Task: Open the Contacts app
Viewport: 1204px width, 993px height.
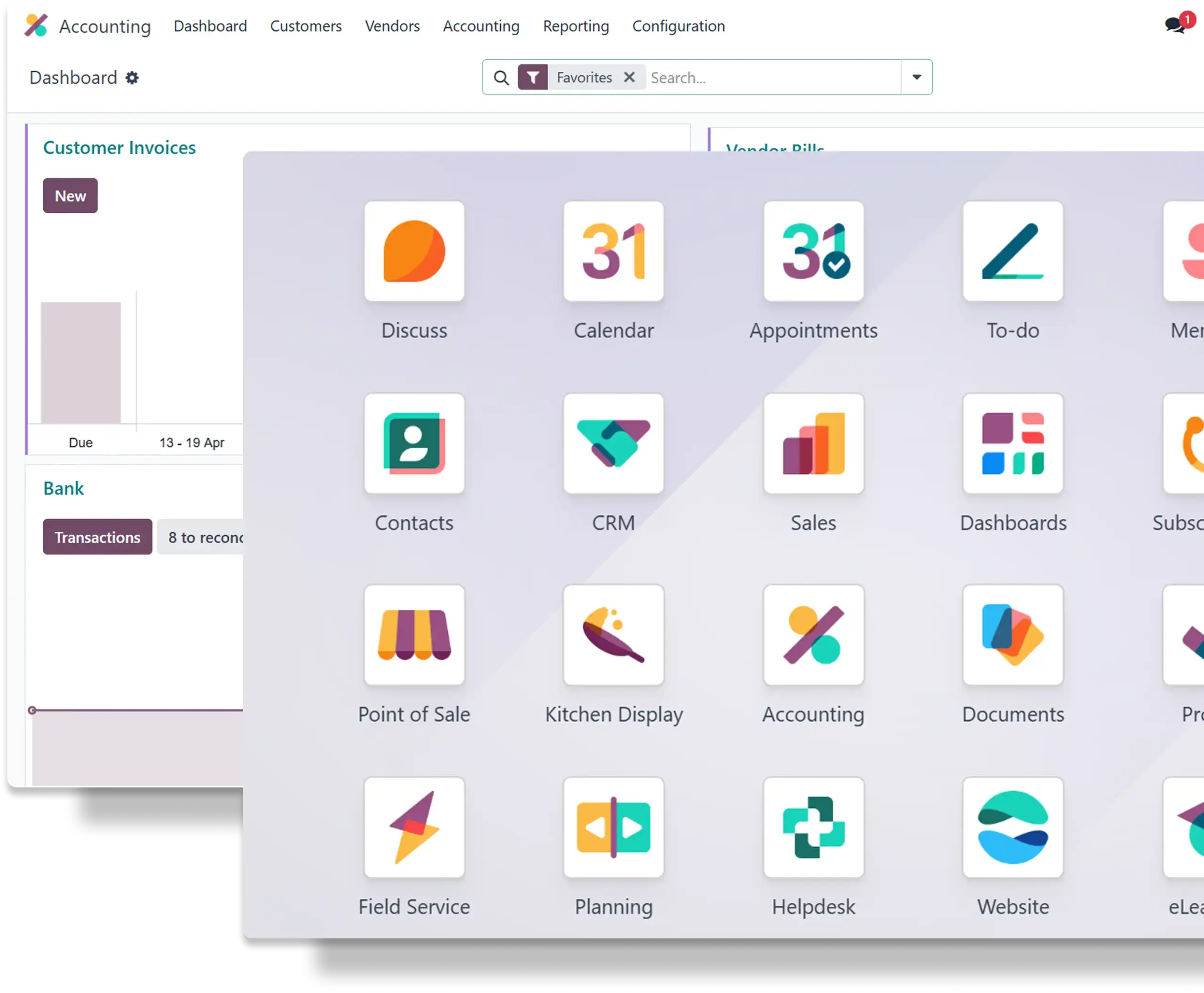Action: click(x=414, y=443)
